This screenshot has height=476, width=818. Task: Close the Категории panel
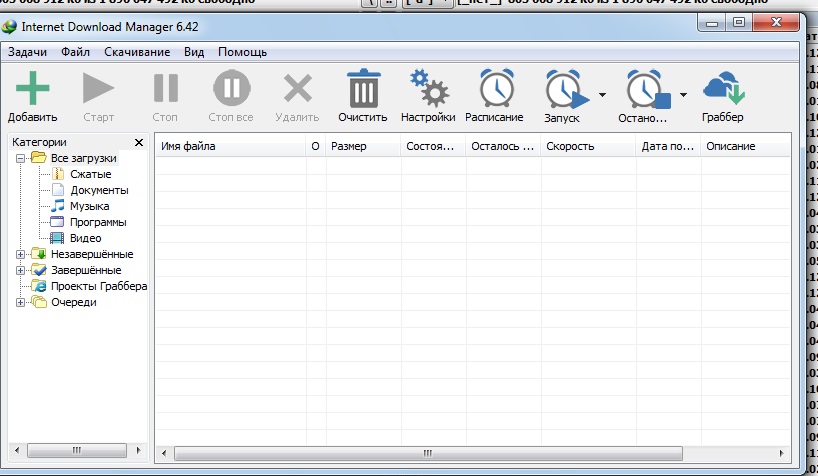click(x=139, y=142)
